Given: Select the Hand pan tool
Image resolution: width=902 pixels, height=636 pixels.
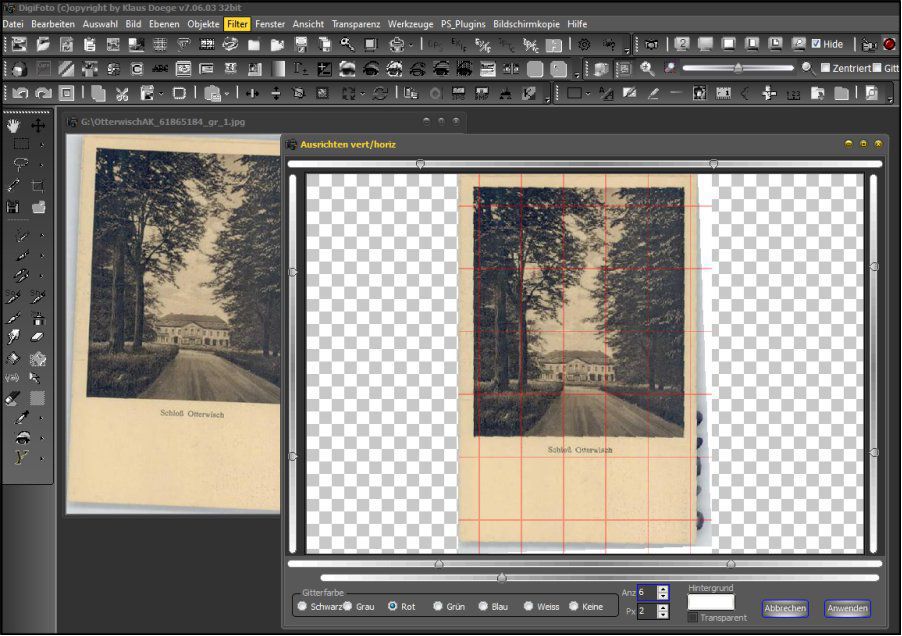Looking at the screenshot, I should click(x=13, y=125).
